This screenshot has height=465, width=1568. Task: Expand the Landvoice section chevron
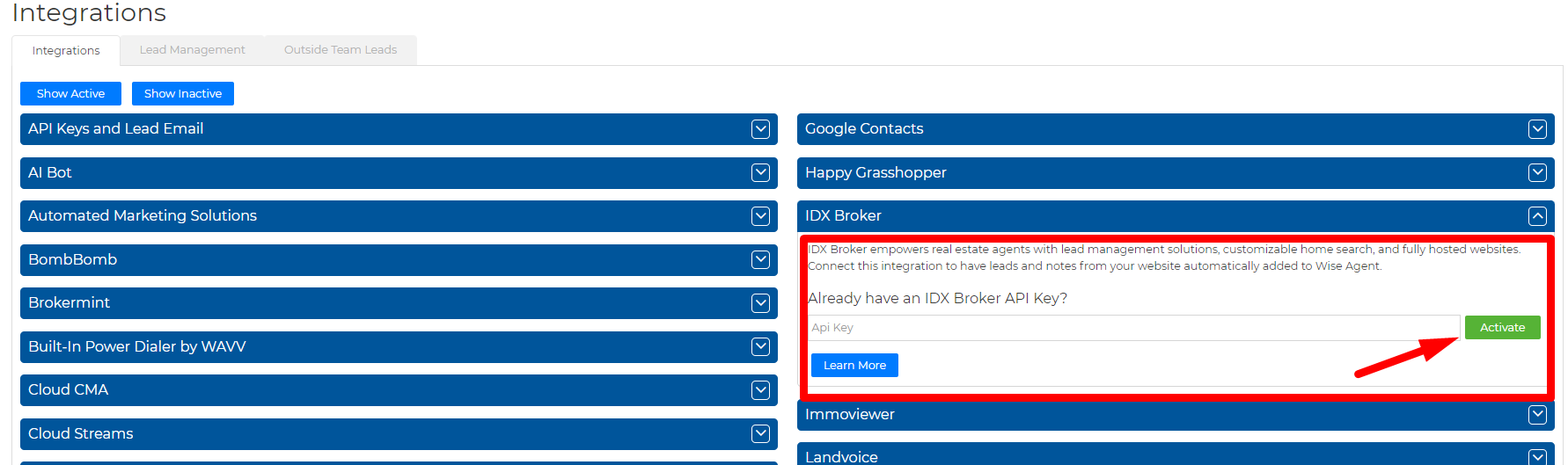click(1537, 457)
